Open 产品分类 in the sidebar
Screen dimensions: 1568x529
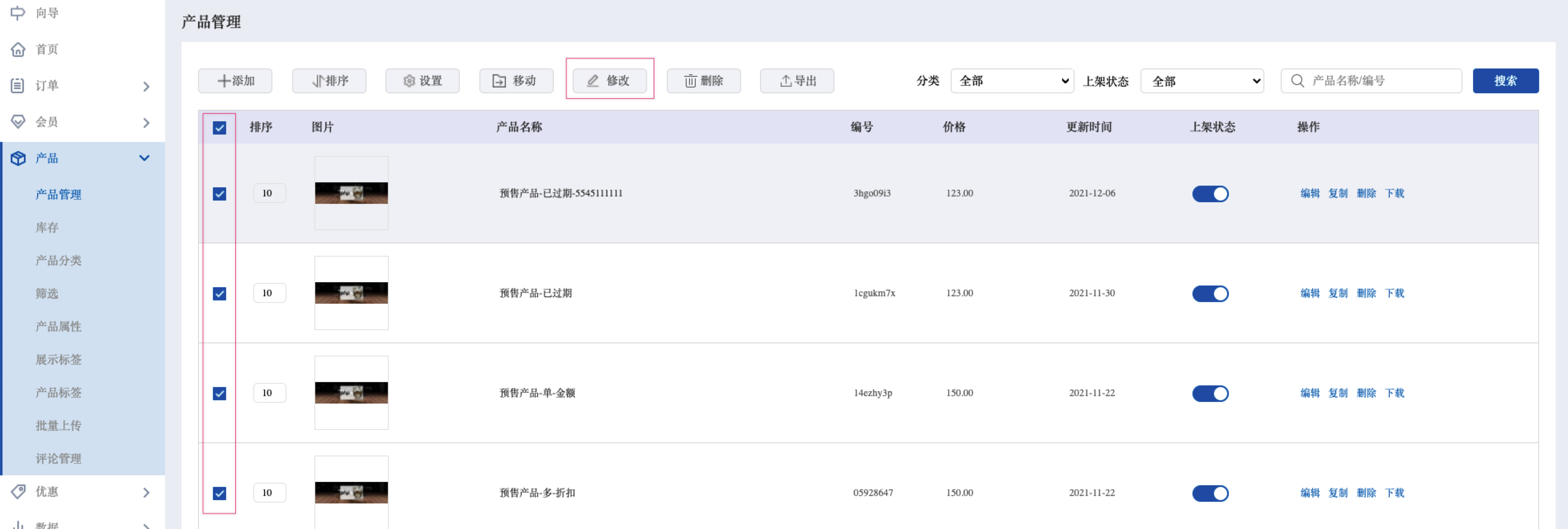pyautogui.click(x=59, y=260)
